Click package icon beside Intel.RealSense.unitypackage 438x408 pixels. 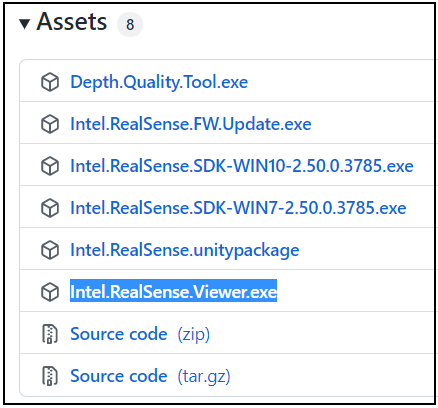pyautogui.click(x=50, y=250)
